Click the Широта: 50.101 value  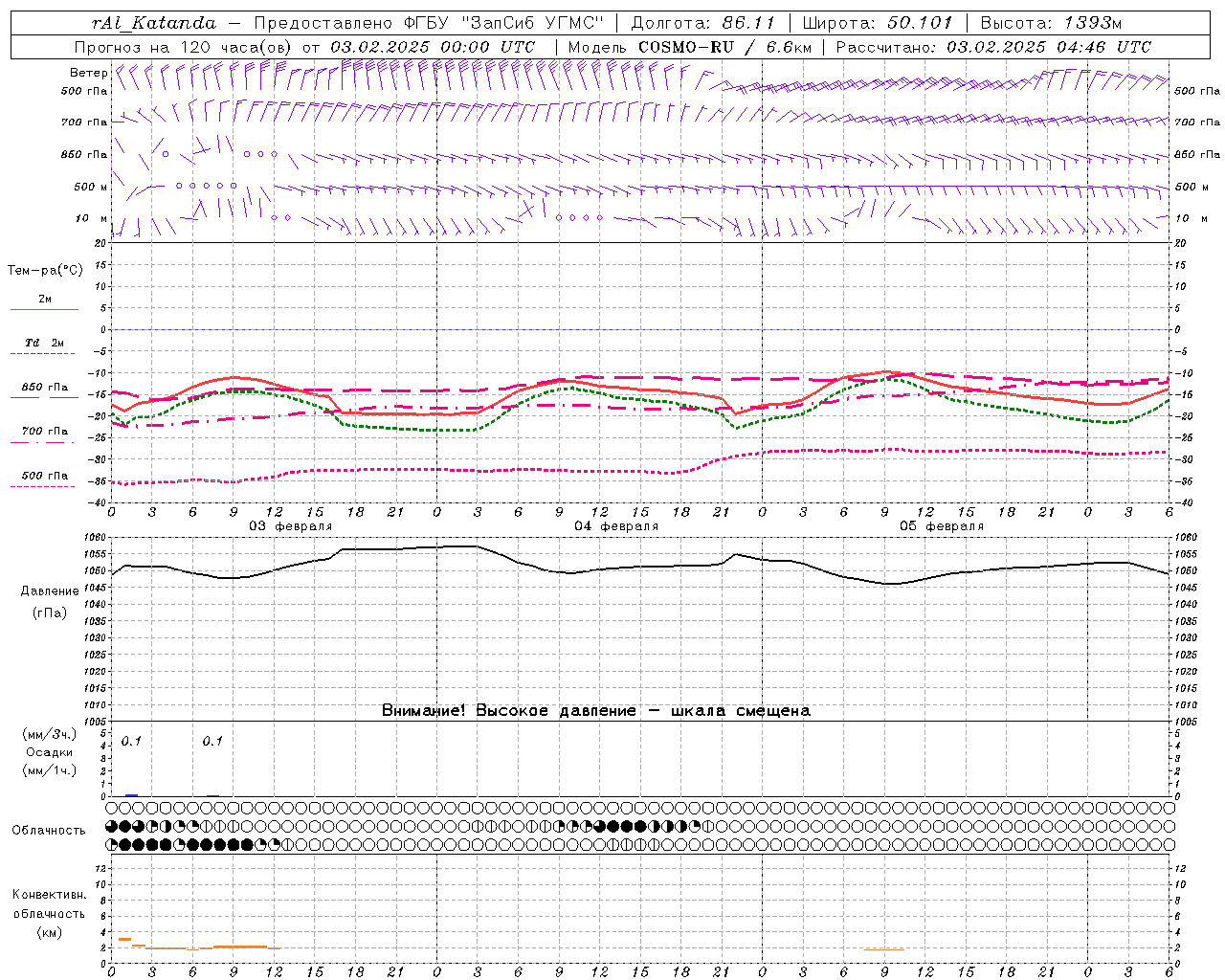point(878,23)
